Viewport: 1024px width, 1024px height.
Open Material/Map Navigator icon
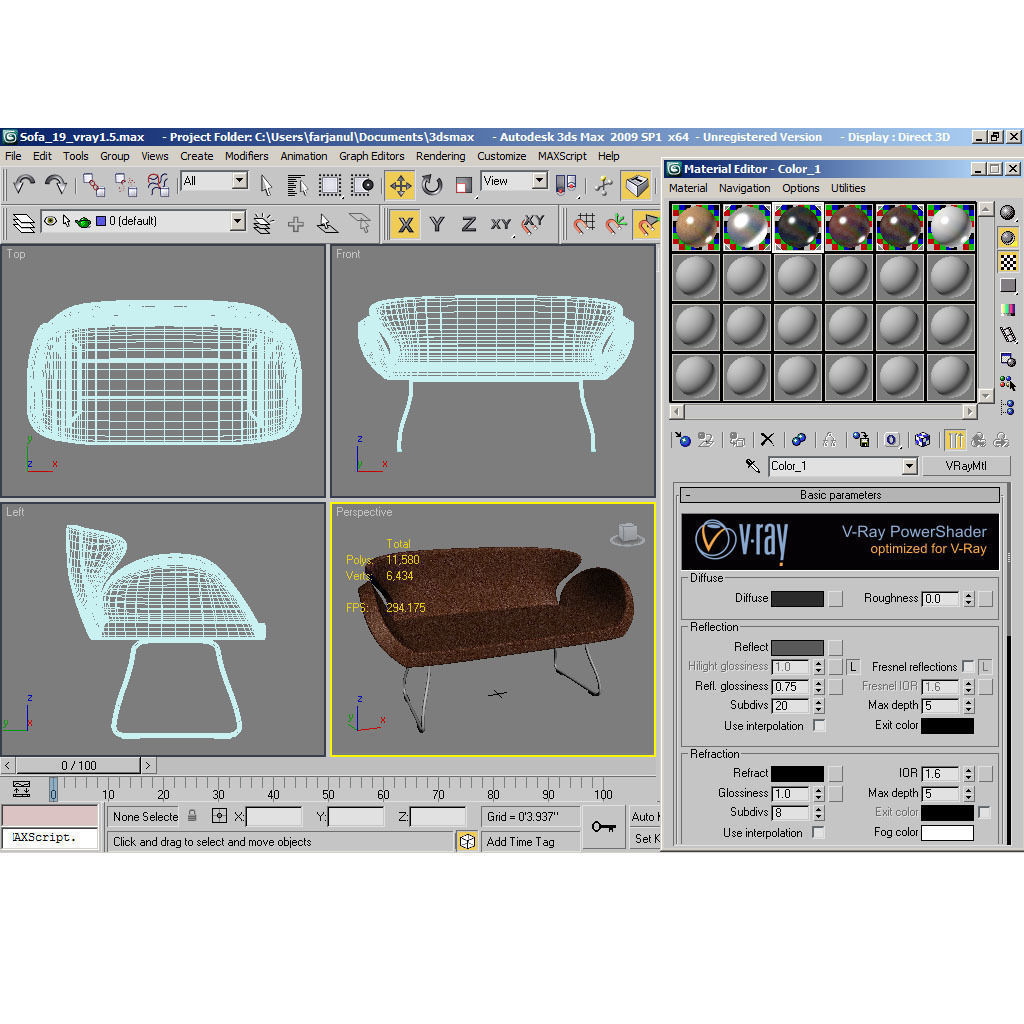1008,408
